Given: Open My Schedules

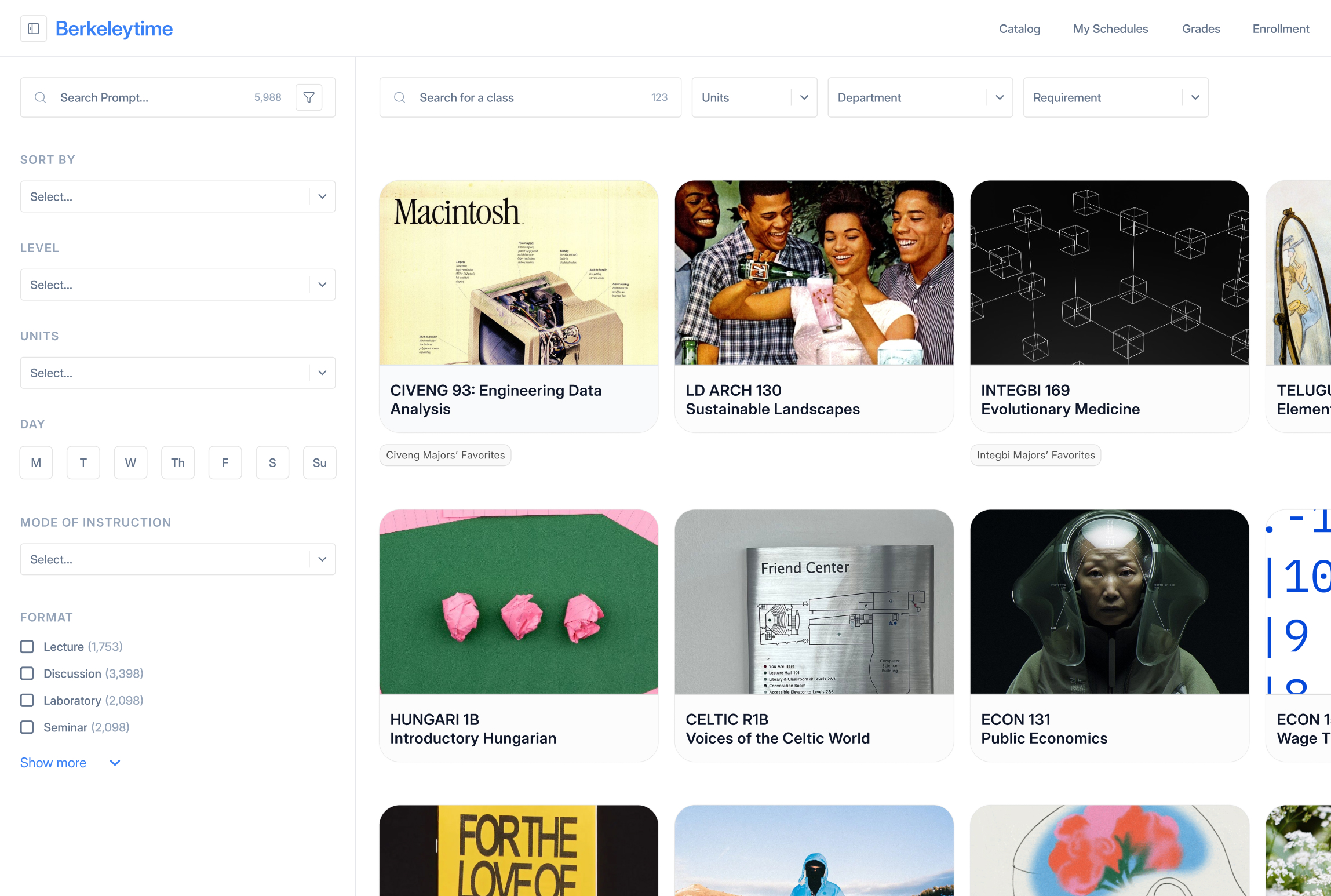Looking at the screenshot, I should click(1110, 28).
